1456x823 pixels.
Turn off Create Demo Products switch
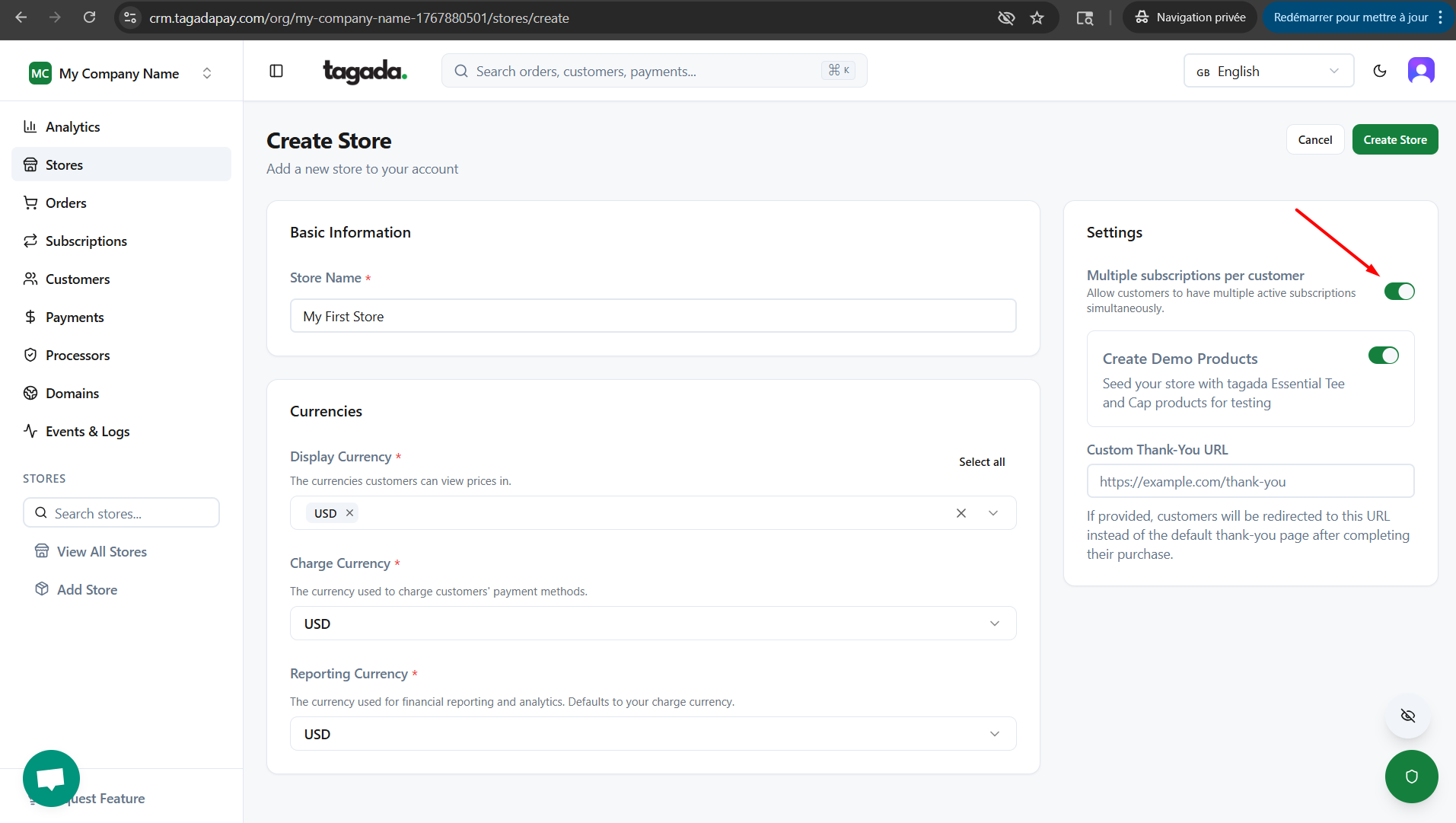[1383, 356]
